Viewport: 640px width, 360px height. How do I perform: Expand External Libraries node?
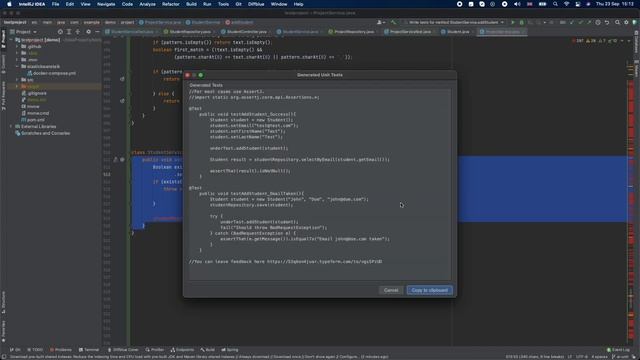11,127
